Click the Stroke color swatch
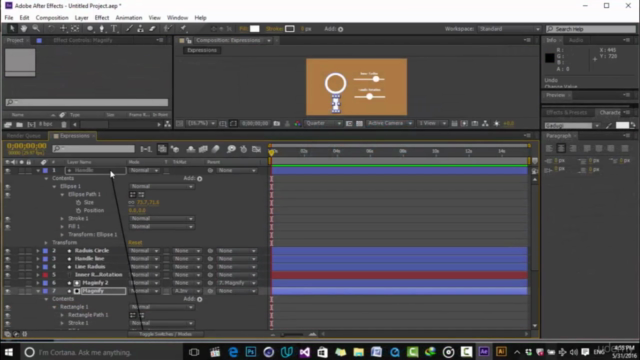Image resolution: width=640 pixels, height=360 pixels. pos(290,29)
